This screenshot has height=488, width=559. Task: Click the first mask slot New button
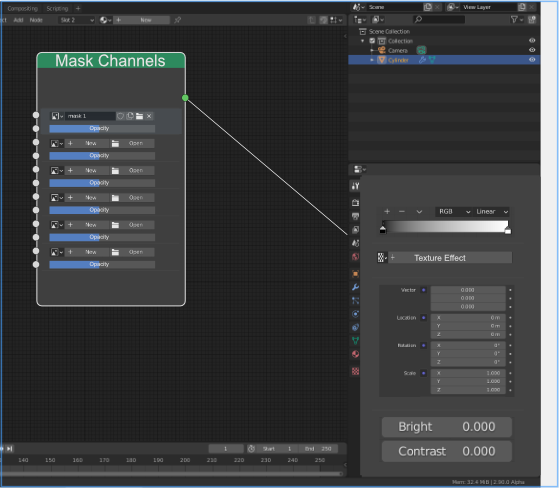(87, 143)
